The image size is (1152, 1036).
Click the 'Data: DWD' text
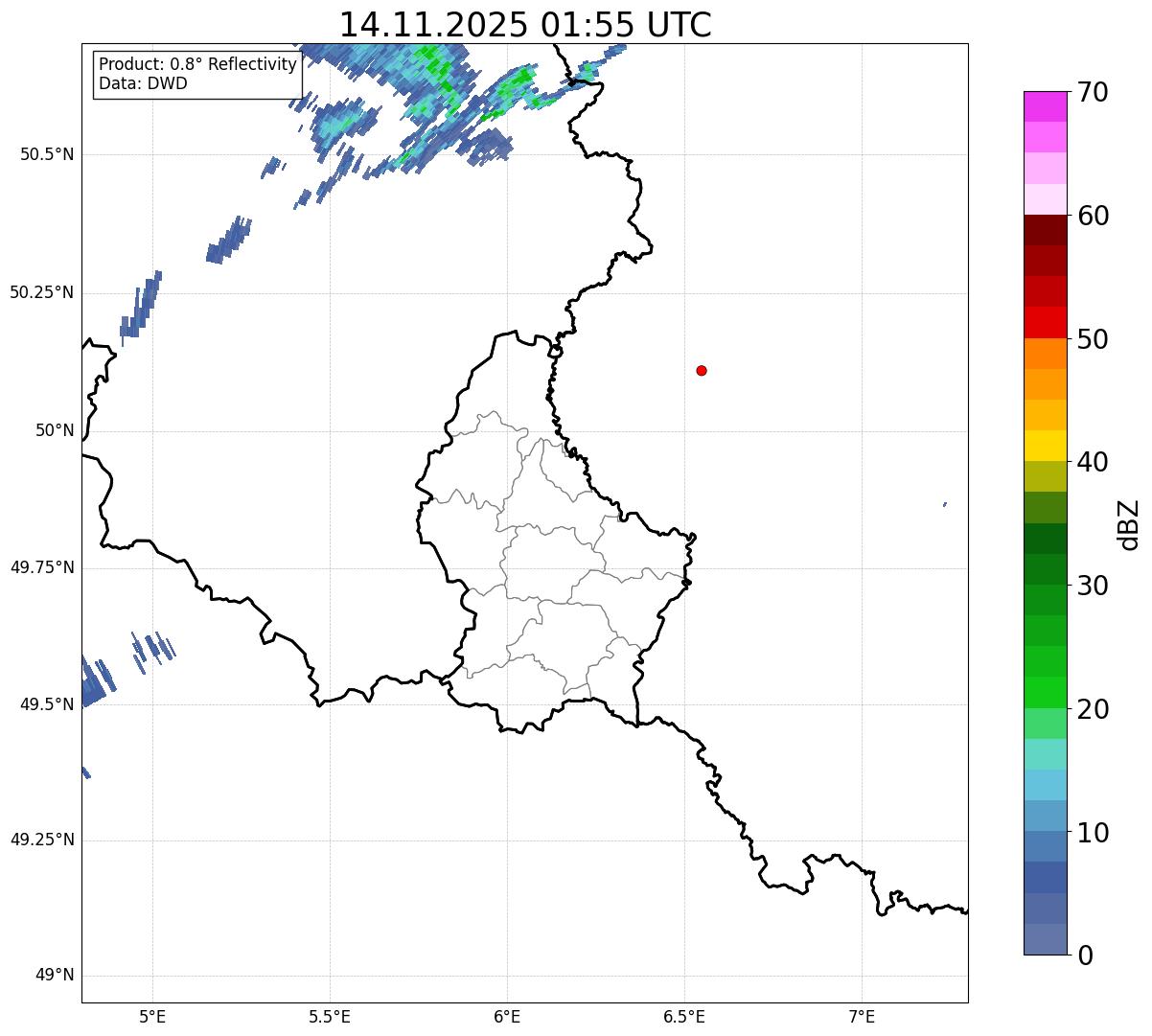[x=143, y=83]
